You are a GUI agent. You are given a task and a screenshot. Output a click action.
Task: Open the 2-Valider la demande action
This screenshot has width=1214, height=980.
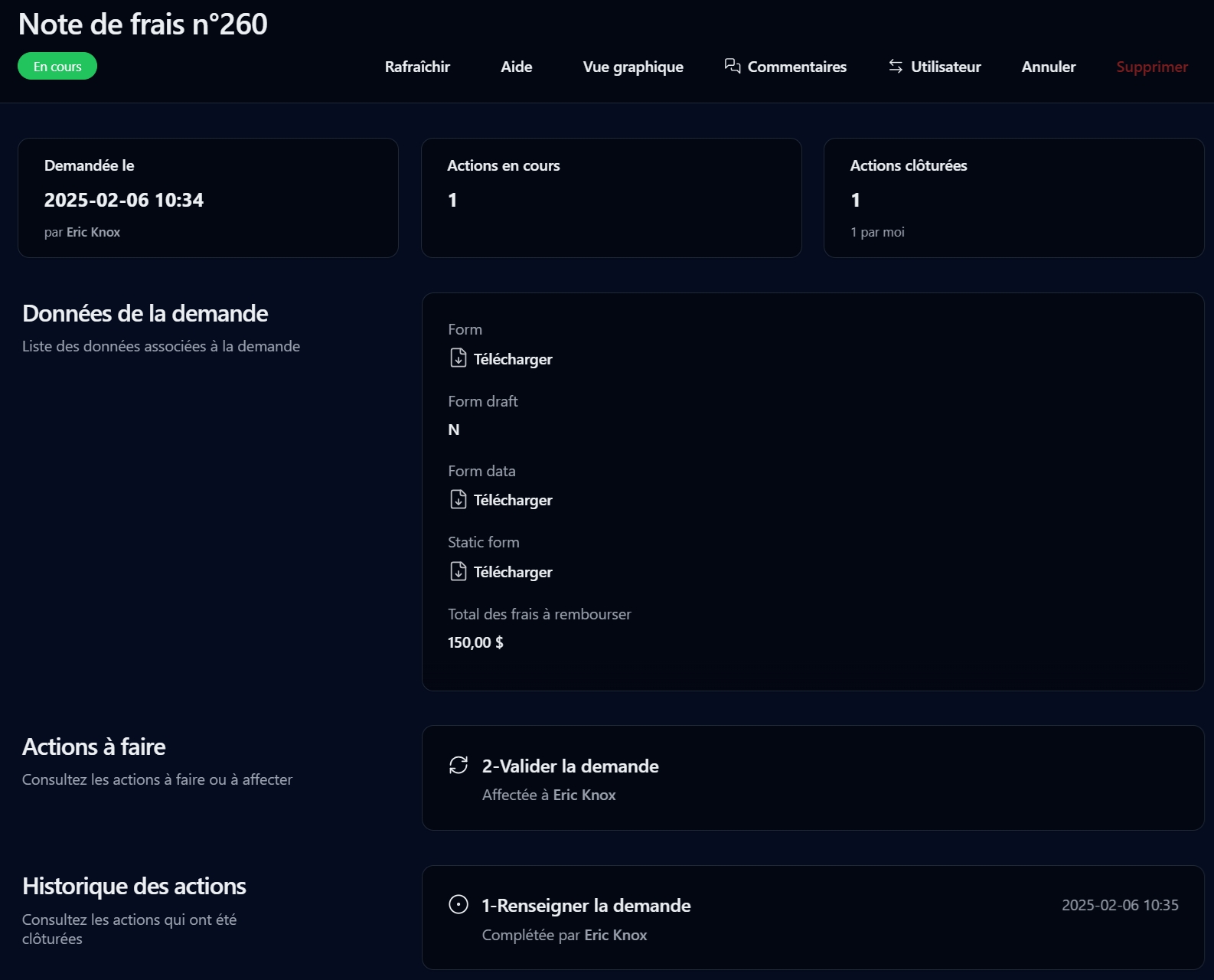(570, 766)
